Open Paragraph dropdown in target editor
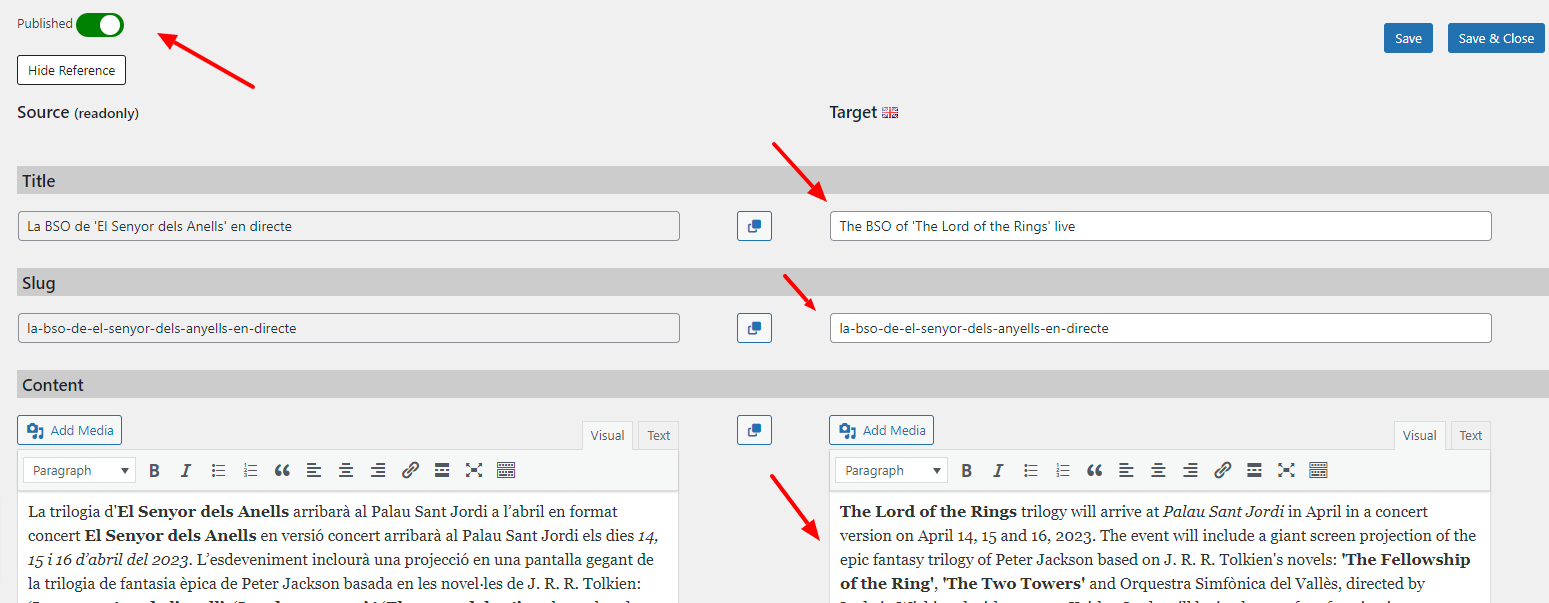Screen dimensions: 1549x603 click(891, 470)
